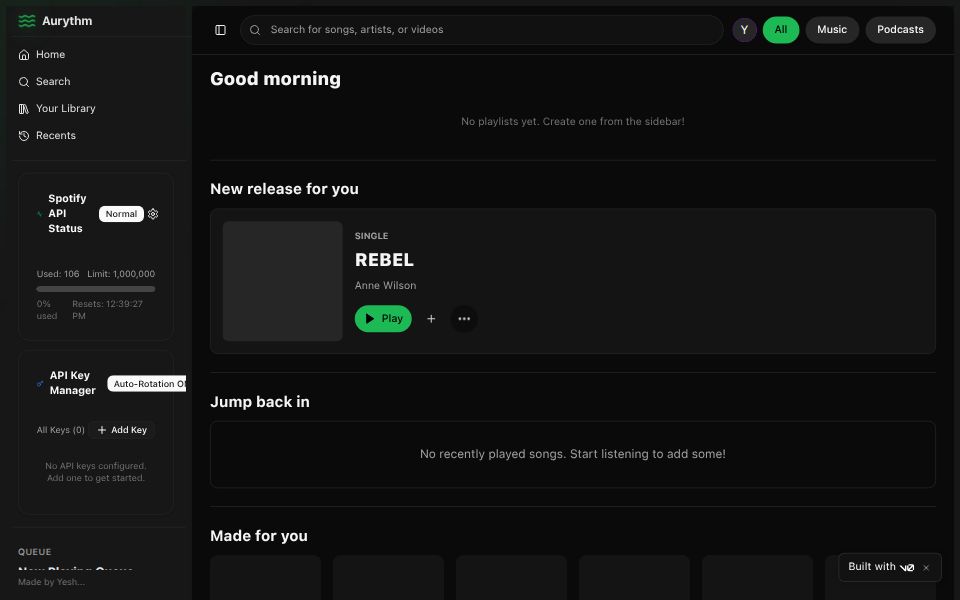Enable Auto-Rotation in API Key Manager
The width and height of the screenshot is (960, 600).
148,383
